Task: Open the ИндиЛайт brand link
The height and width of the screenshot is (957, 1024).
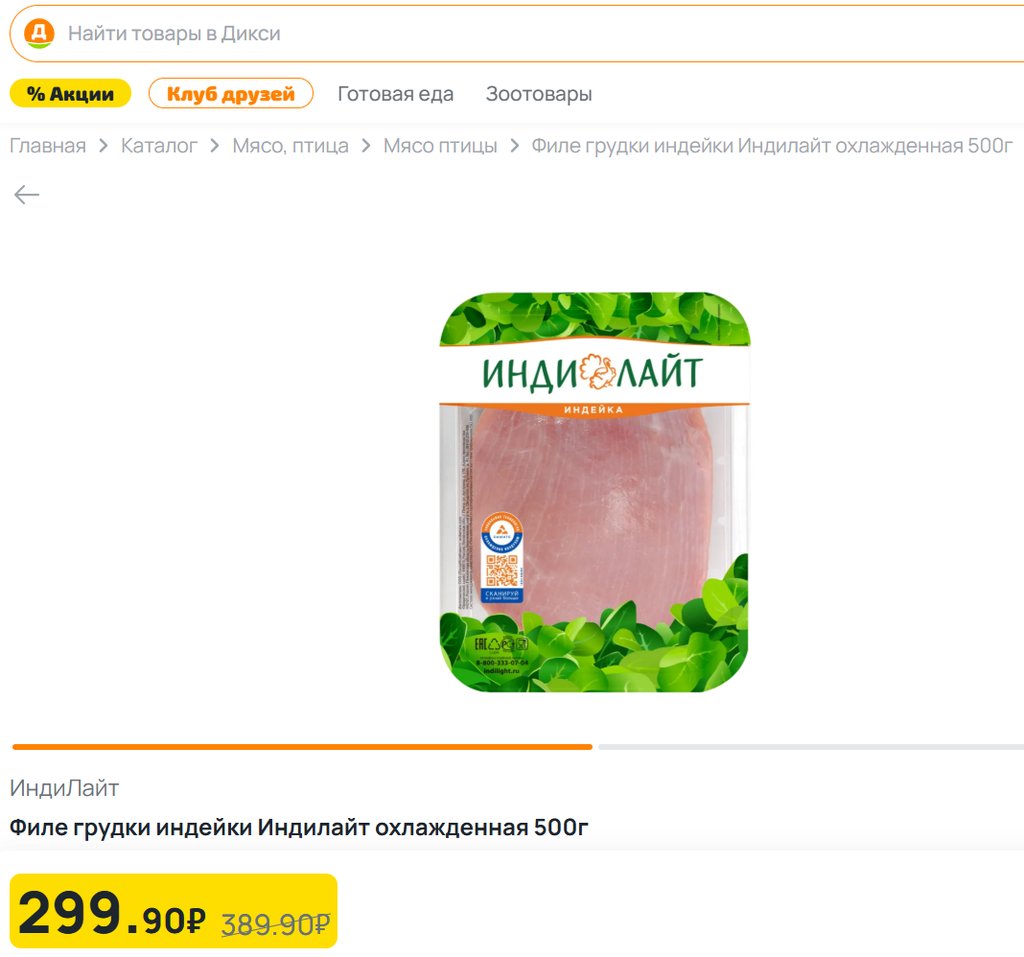Action: [64, 788]
